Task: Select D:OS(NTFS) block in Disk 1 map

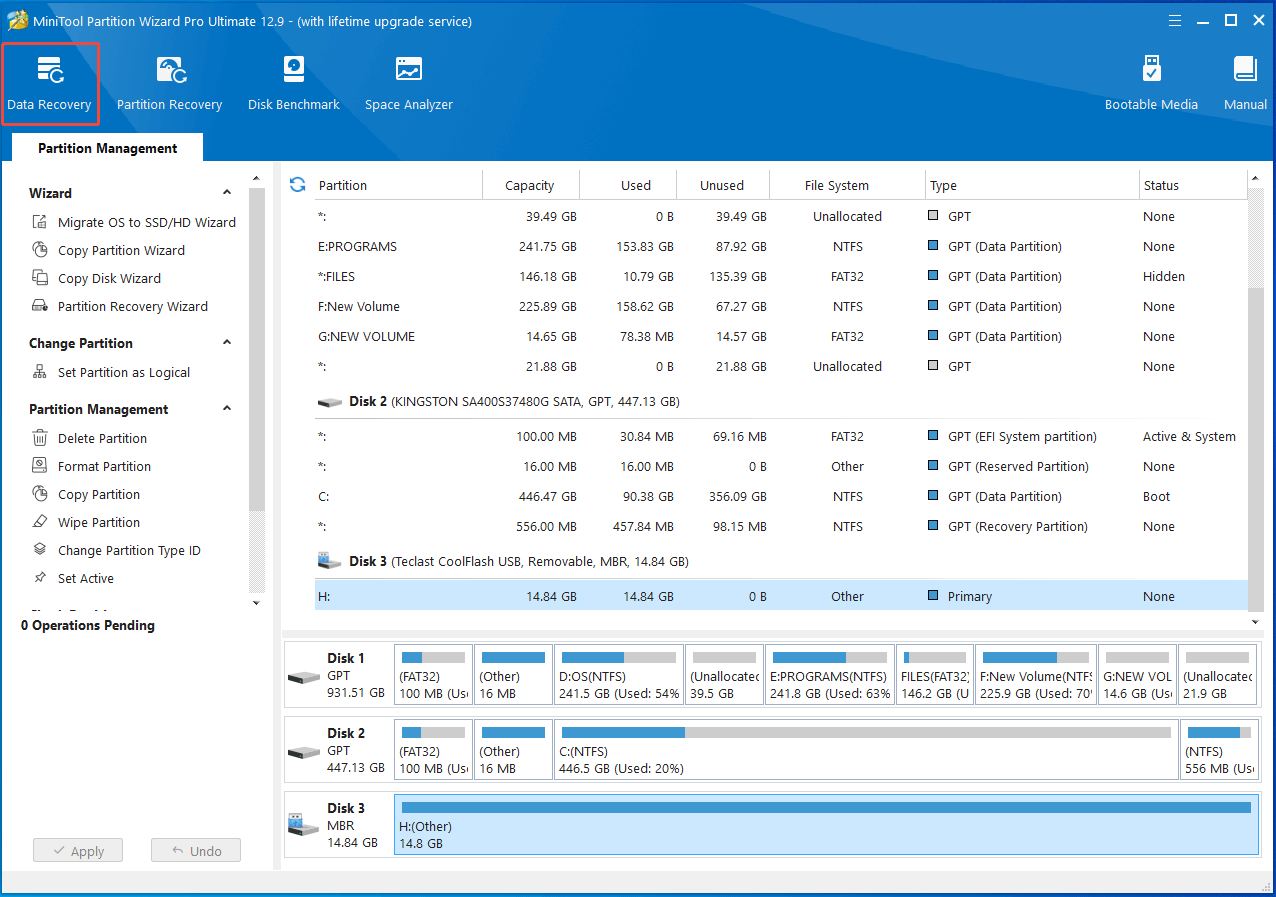Action: 619,675
